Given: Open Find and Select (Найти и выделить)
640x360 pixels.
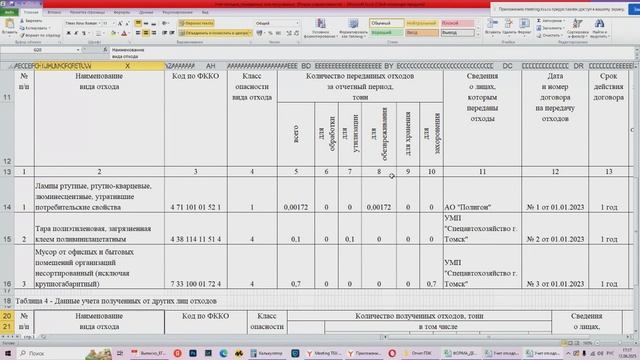Looking at the screenshot, I should point(600,28).
